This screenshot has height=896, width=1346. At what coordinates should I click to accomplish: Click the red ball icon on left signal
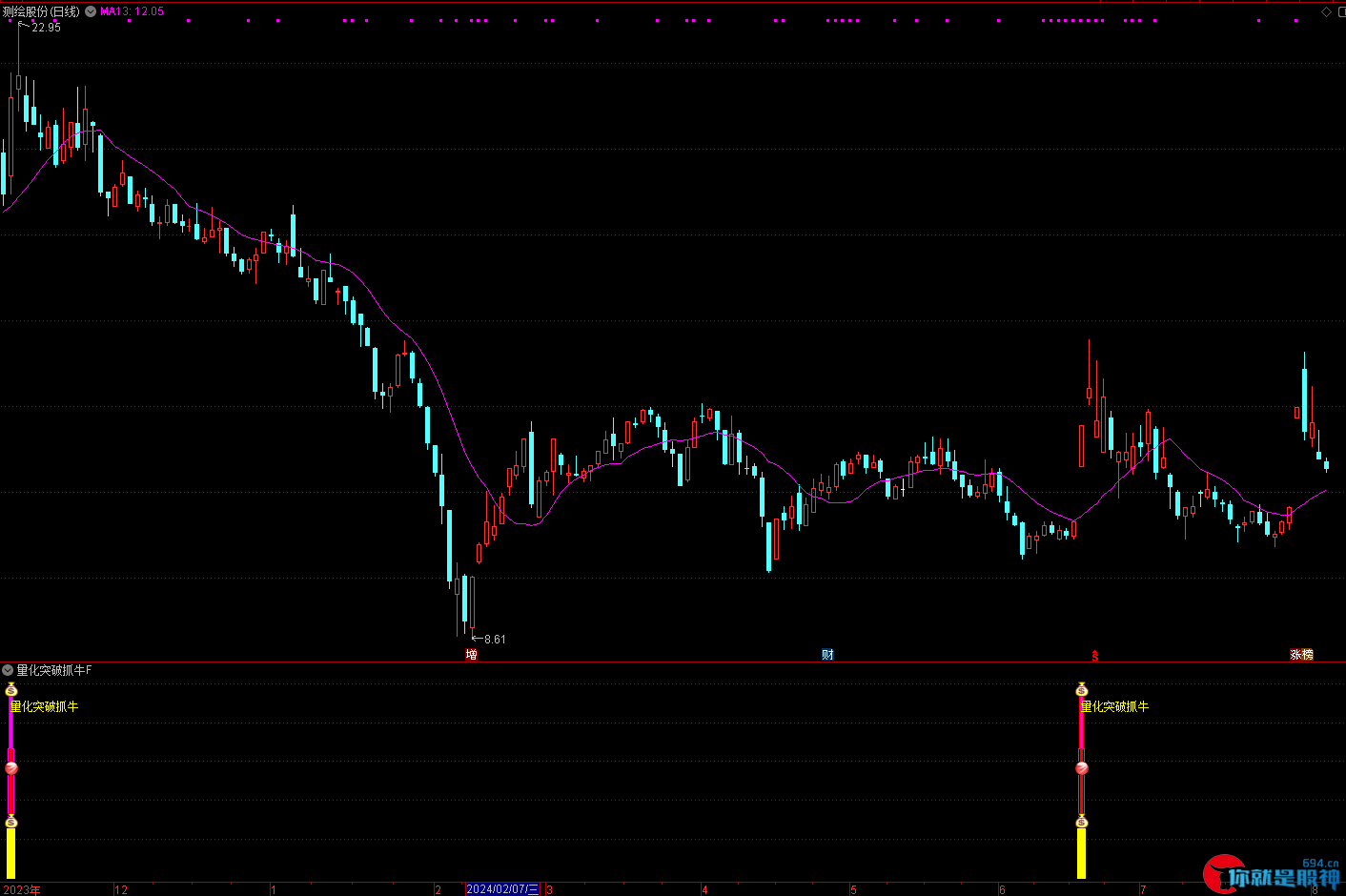coord(11,768)
